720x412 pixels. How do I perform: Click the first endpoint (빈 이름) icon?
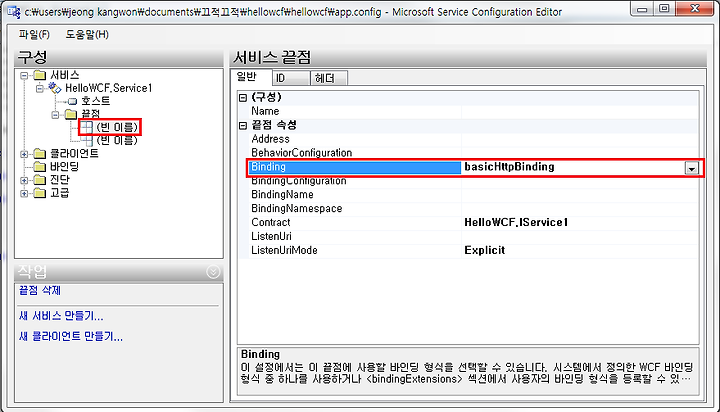87,127
